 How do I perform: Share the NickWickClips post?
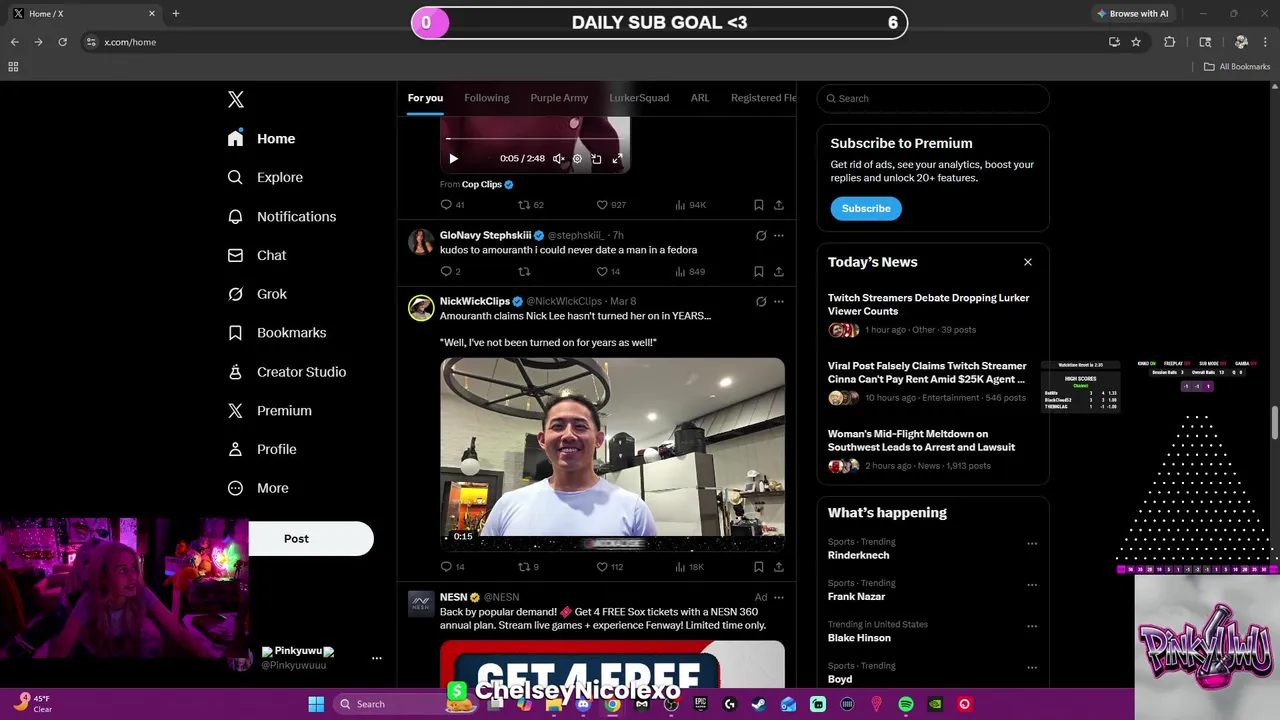(779, 567)
